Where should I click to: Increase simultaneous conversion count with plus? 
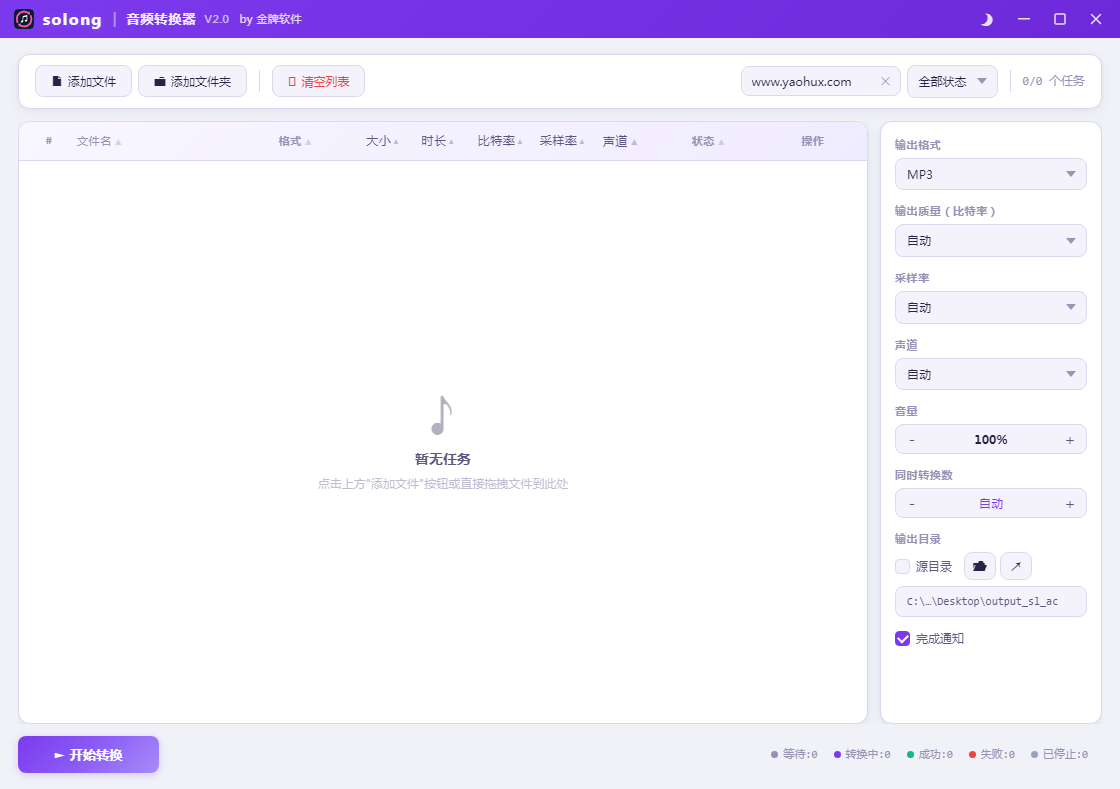[1069, 504]
